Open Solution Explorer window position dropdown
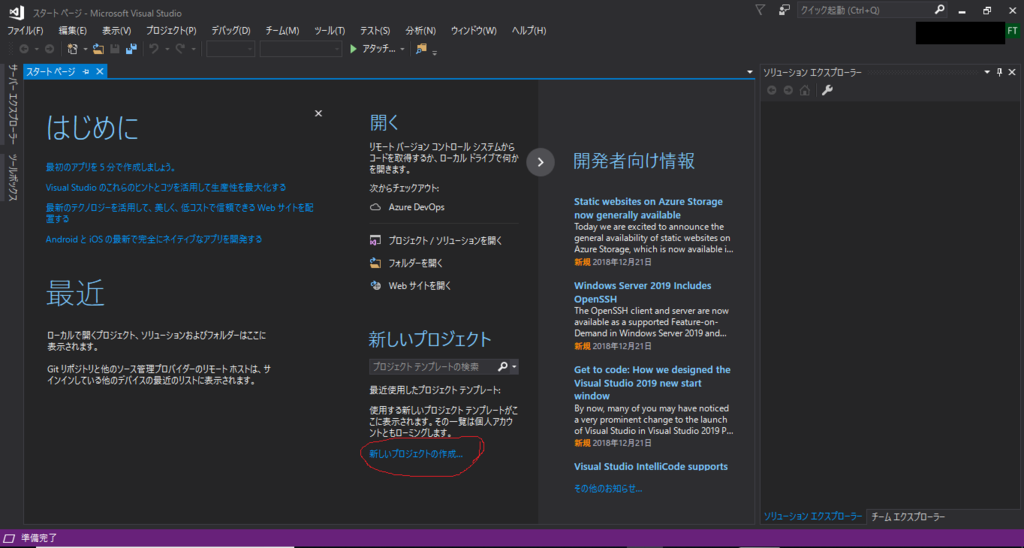 coord(987,73)
